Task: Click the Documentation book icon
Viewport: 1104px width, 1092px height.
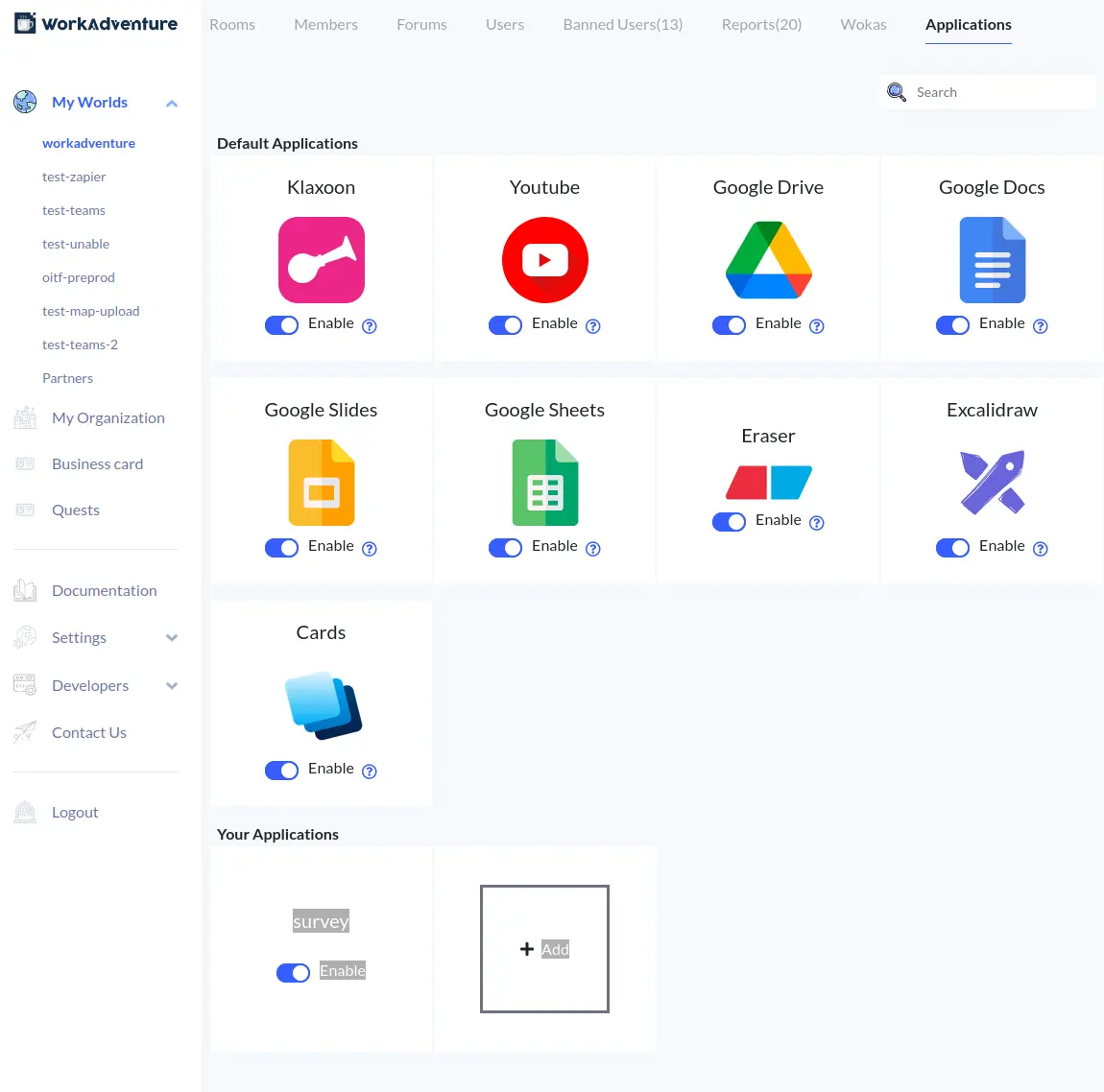Action: click(25, 590)
